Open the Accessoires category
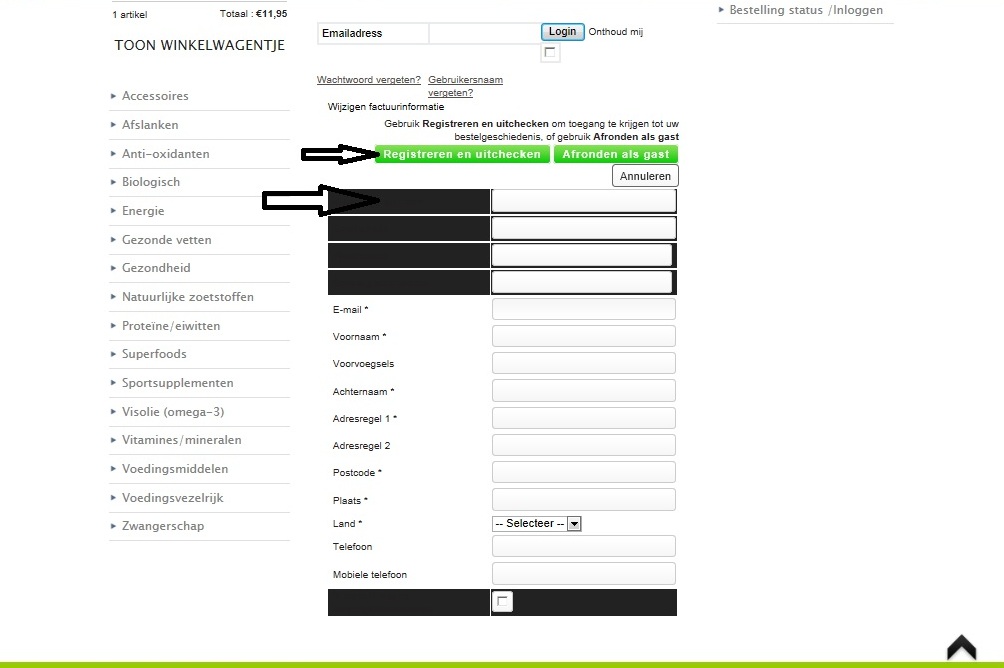The width and height of the screenshot is (1004, 668). [x=155, y=96]
